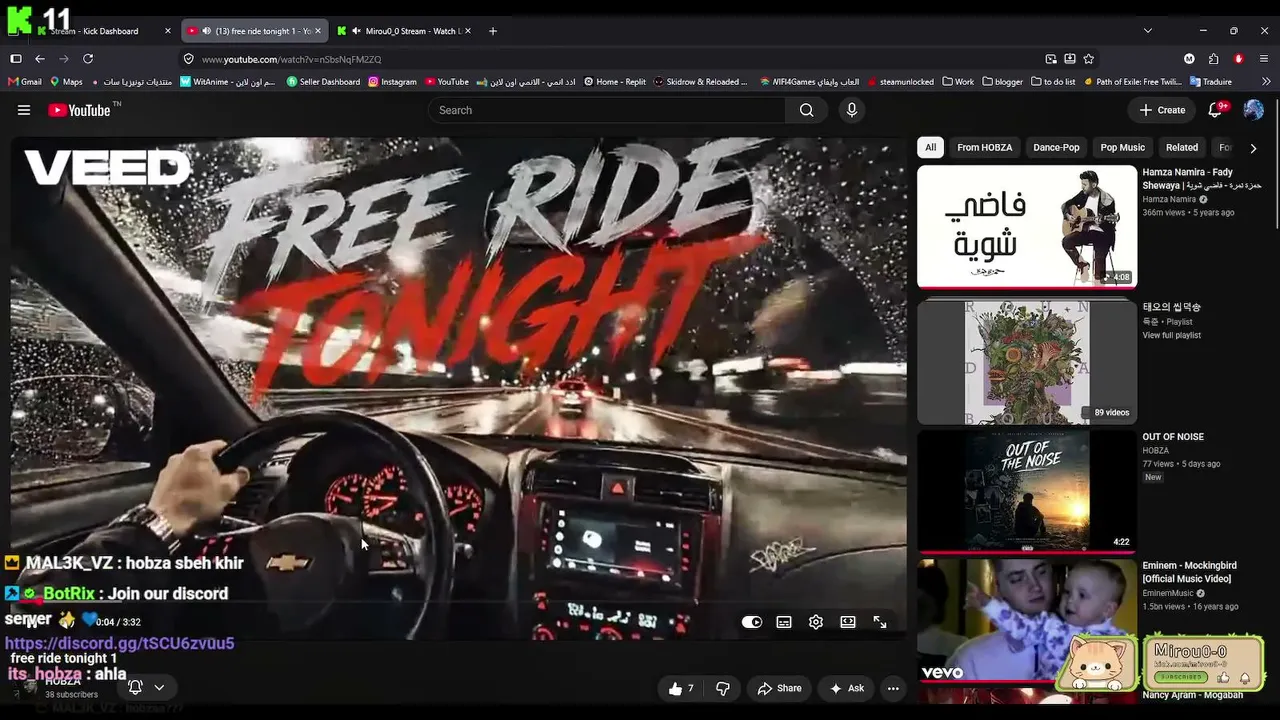Open the tab search dropdown
This screenshot has width=1280, height=720.
click(x=1147, y=31)
